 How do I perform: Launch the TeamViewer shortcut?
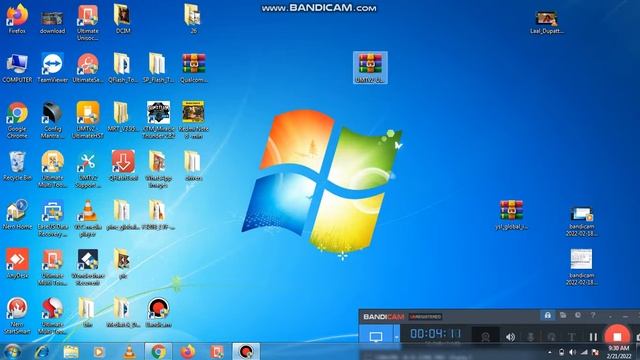(x=52, y=68)
